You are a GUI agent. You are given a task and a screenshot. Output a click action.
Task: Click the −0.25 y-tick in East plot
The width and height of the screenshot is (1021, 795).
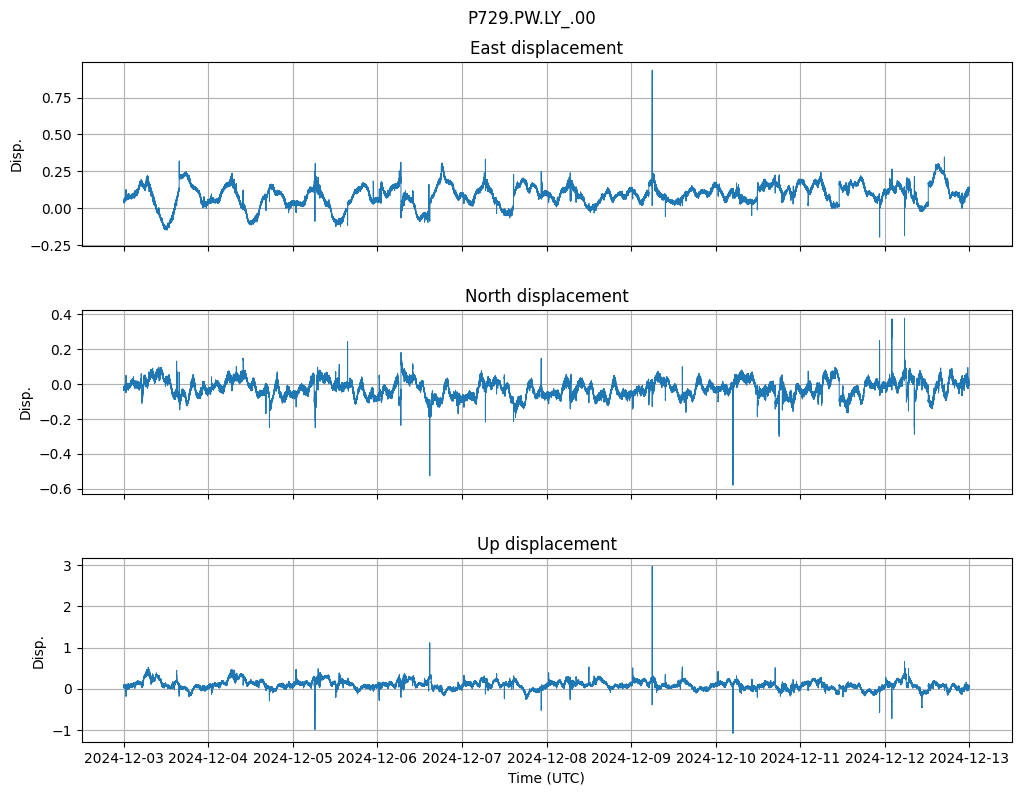coord(54,246)
